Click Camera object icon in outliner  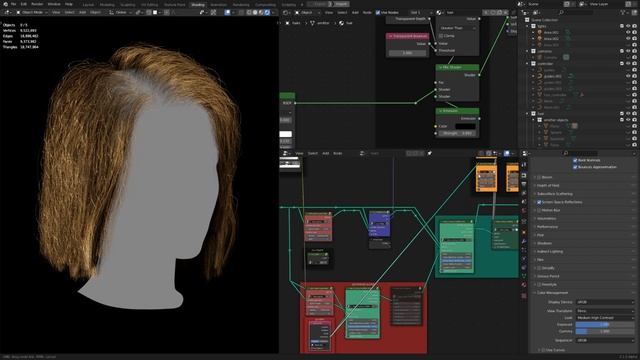(x=540, y=58)
